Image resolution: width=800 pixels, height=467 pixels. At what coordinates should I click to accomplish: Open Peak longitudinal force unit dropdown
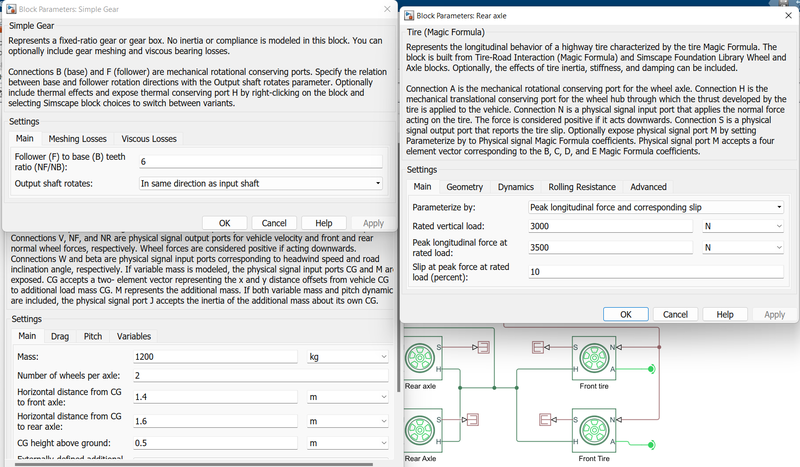point(742,248)
